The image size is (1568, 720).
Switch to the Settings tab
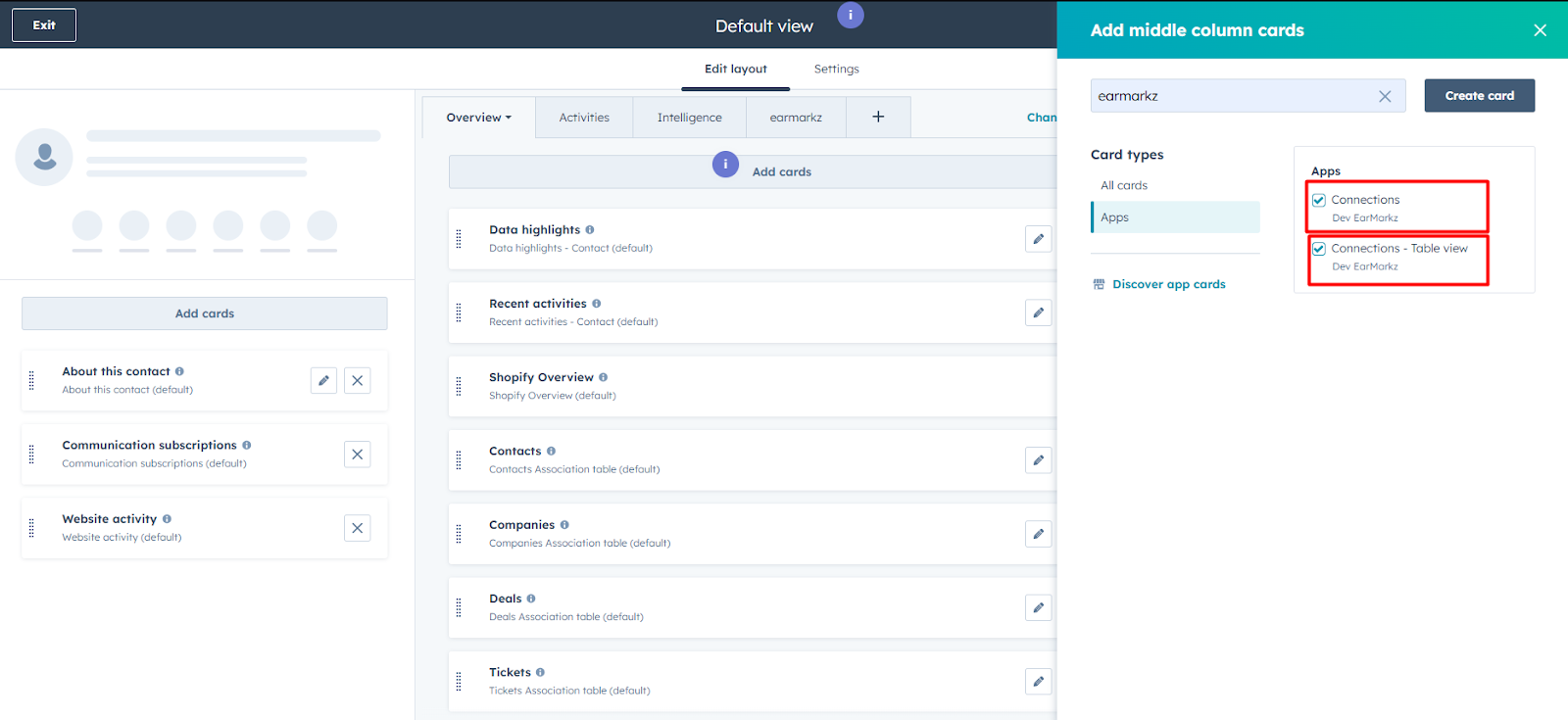tap(836, 69)
